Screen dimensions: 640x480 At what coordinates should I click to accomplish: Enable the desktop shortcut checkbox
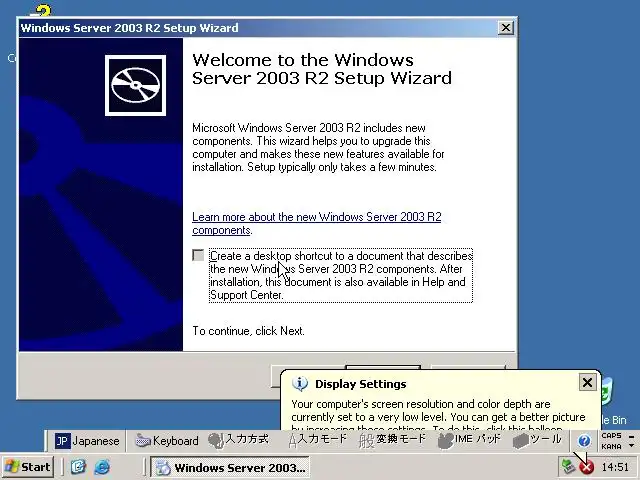tap(198, 256)
